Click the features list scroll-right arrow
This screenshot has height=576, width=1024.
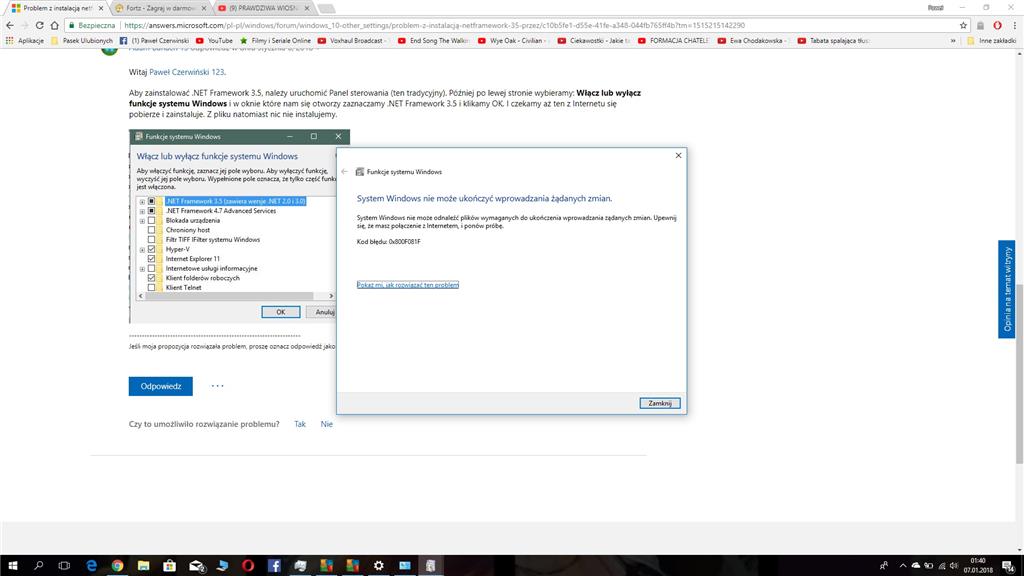331,296
